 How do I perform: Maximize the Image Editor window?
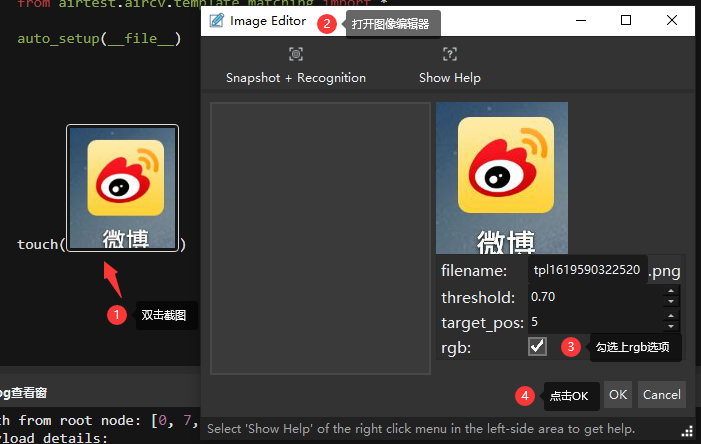626,20
